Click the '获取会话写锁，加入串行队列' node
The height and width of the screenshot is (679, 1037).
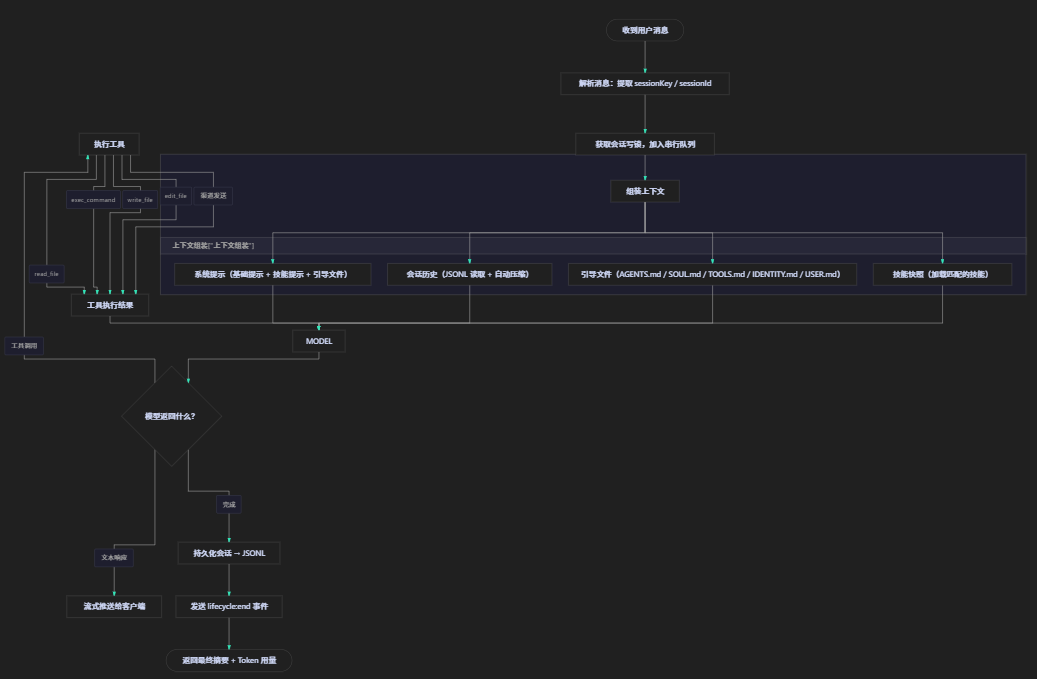[645, 144]
